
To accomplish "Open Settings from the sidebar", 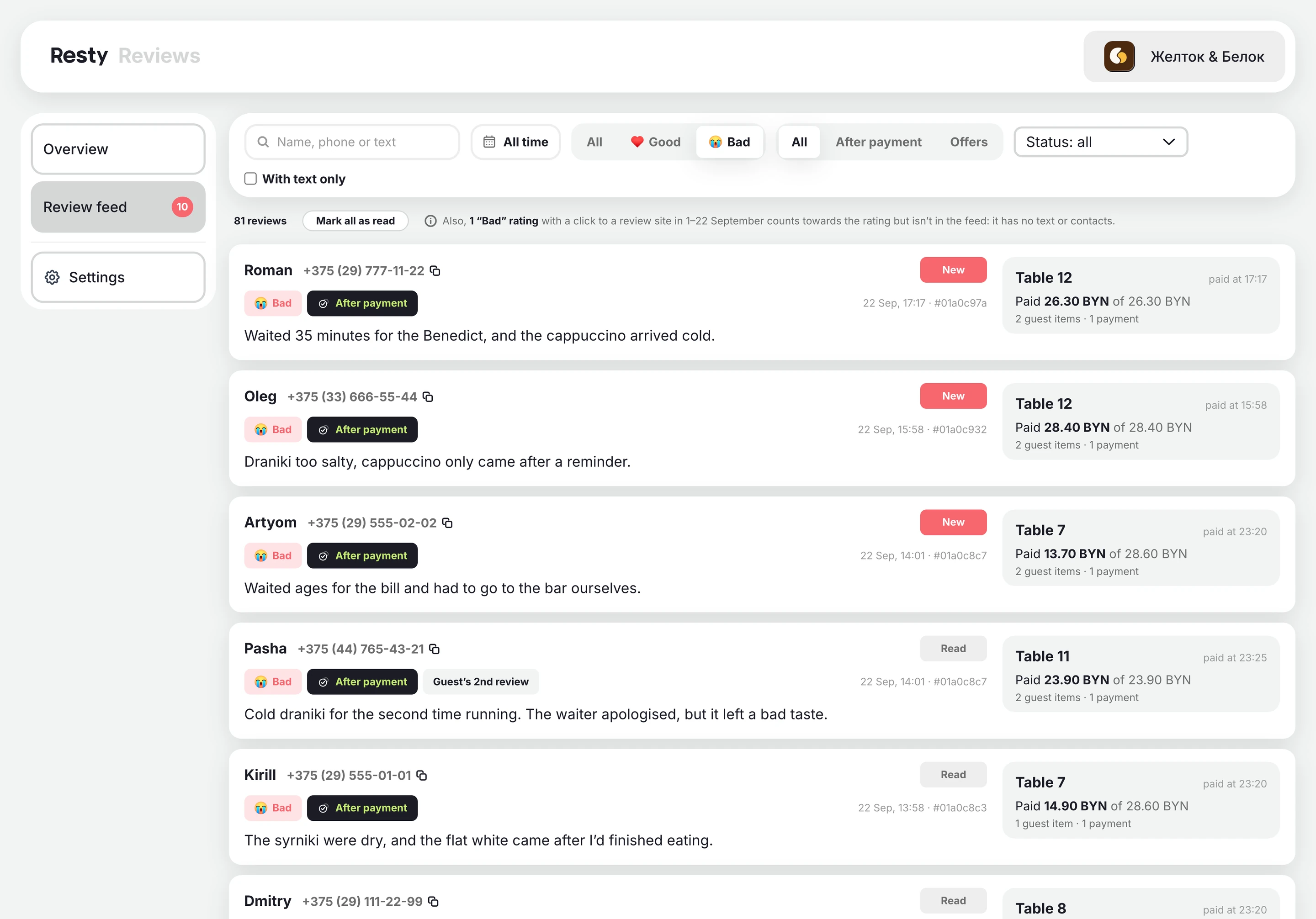I will click(x=118, y=277).
